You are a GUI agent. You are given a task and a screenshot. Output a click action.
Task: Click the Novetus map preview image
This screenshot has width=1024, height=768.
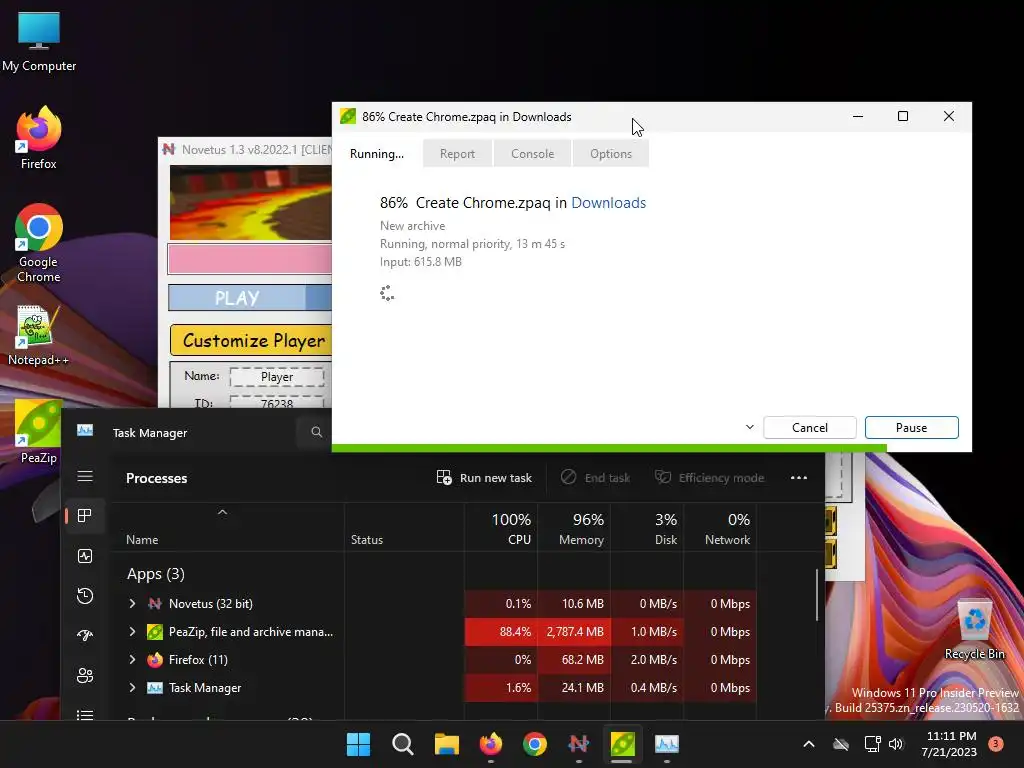click(251, 202)
